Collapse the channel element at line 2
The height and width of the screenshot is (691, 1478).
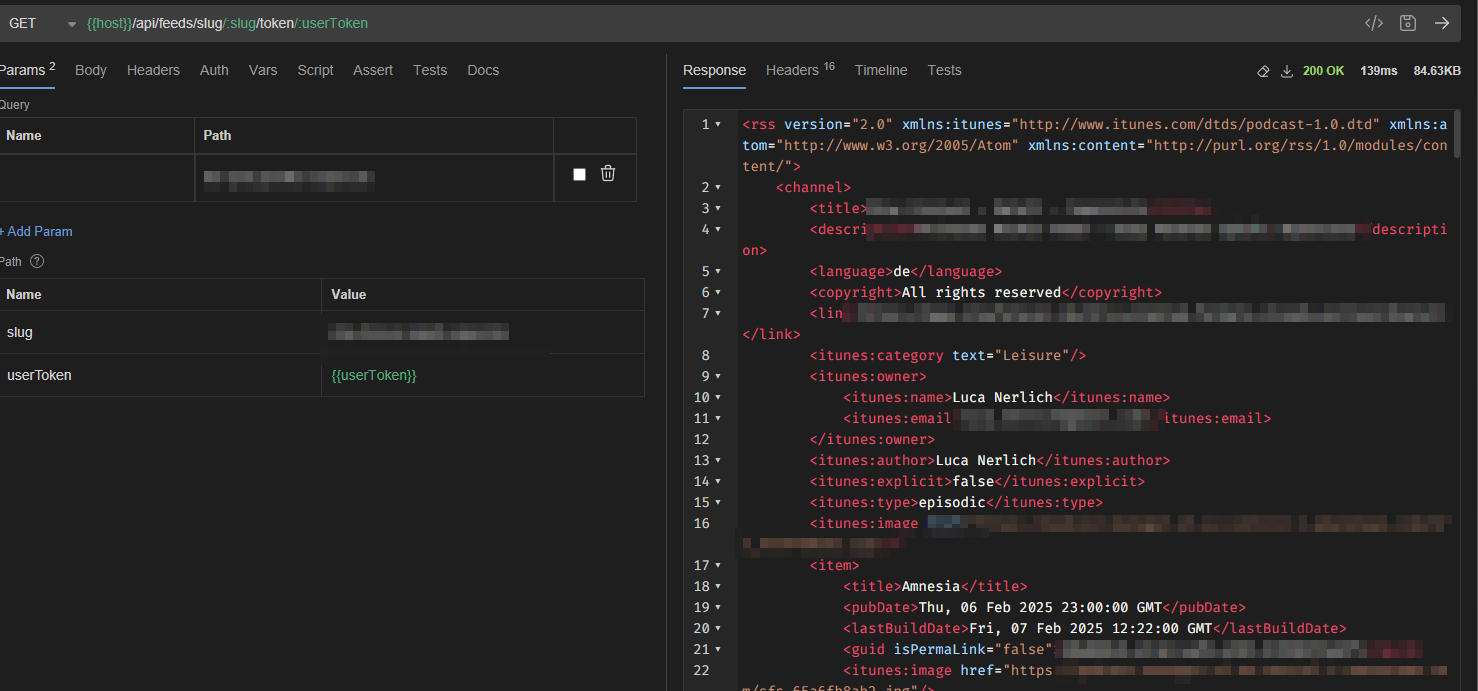click(x=718, y=187)
